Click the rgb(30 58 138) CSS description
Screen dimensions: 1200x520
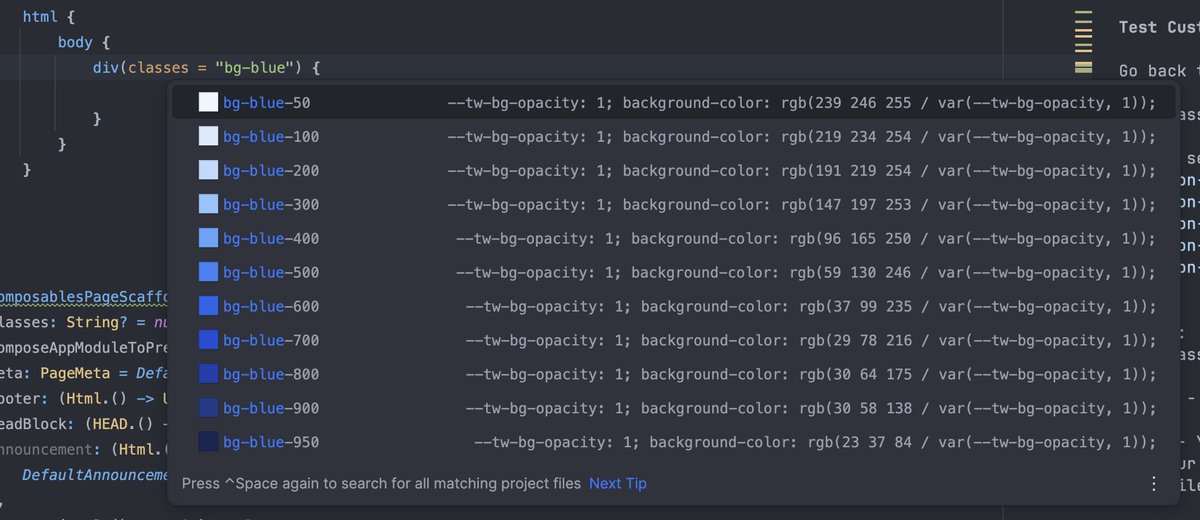(811, 408)
